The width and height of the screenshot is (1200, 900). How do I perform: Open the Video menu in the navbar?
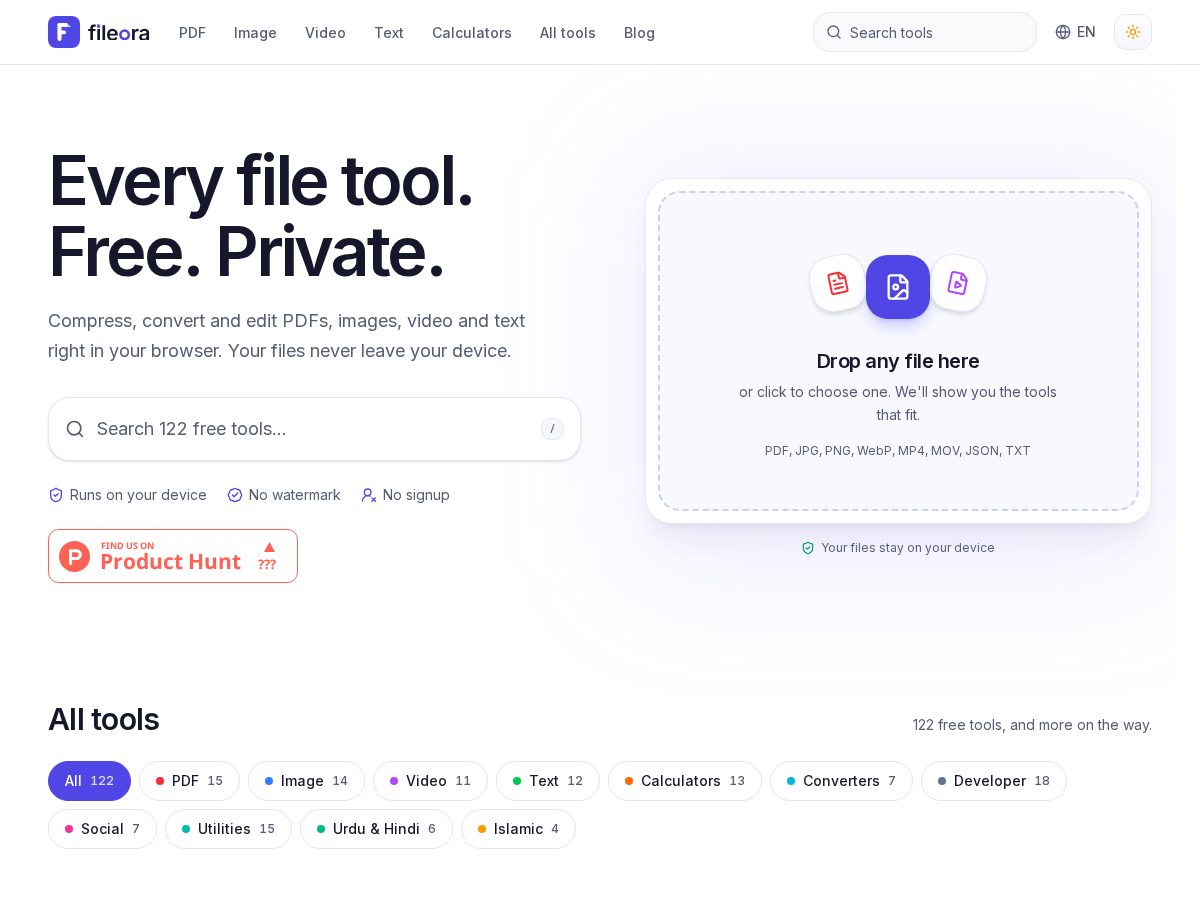325,33
